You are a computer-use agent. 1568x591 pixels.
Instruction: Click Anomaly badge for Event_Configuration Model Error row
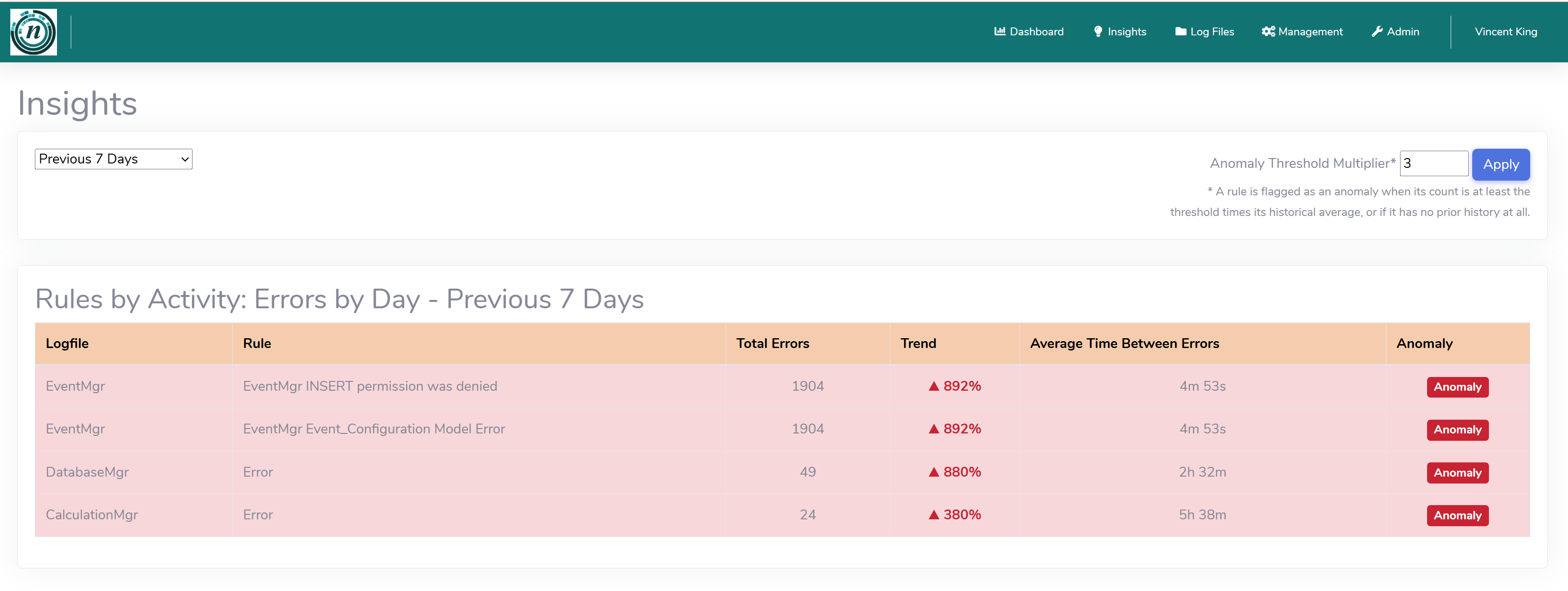(1457, 430)
